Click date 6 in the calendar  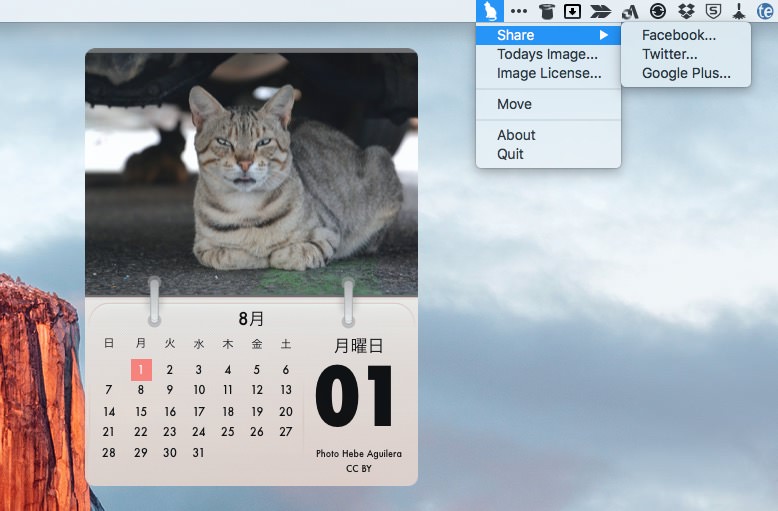[286, 370]
